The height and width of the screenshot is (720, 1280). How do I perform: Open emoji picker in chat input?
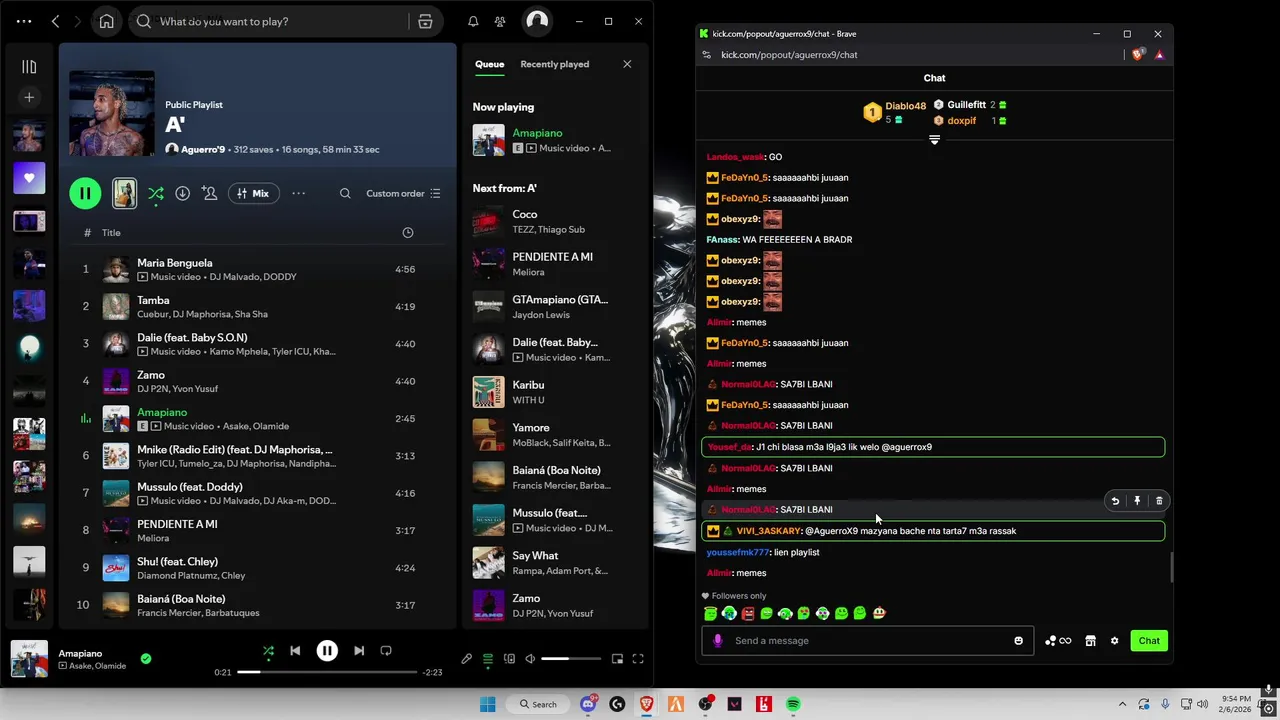1018,641
